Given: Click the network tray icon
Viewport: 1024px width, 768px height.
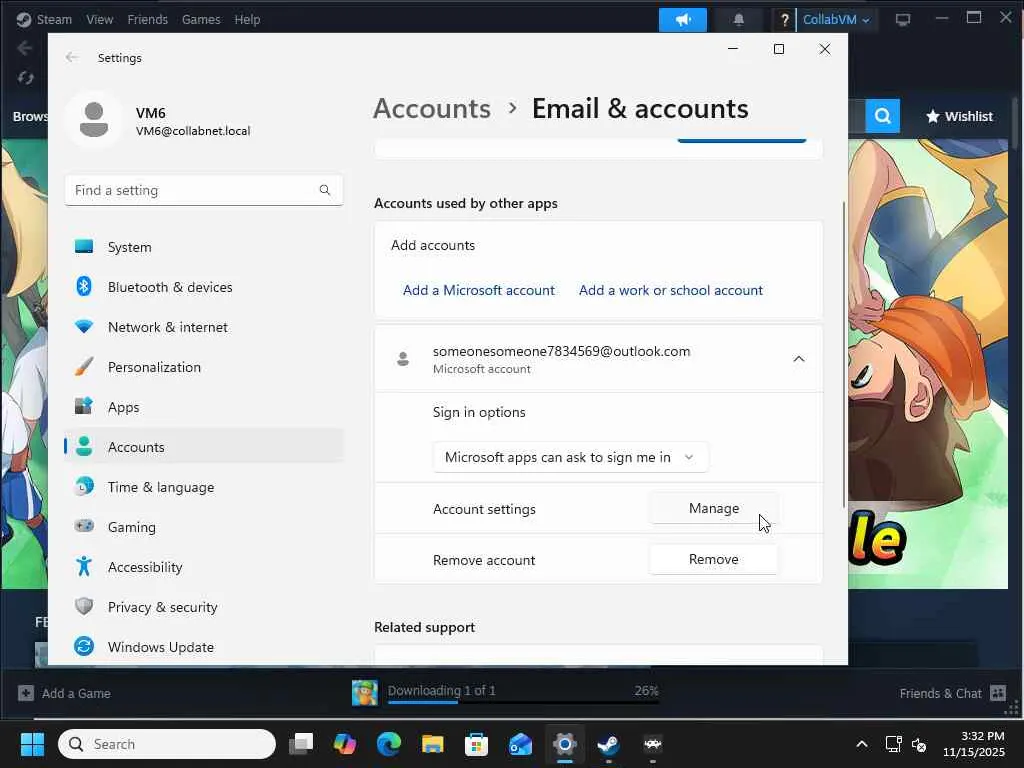Looking at the screenshot, I should (x=893, y=744).
